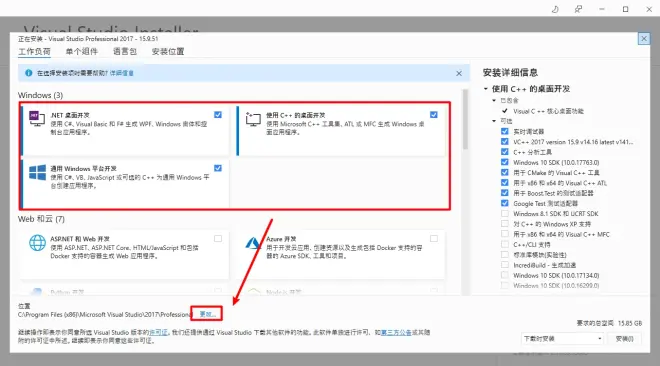
Task: Collapse the 使用 C++ 的桌面开发 details tree
Action: point(486,89)
